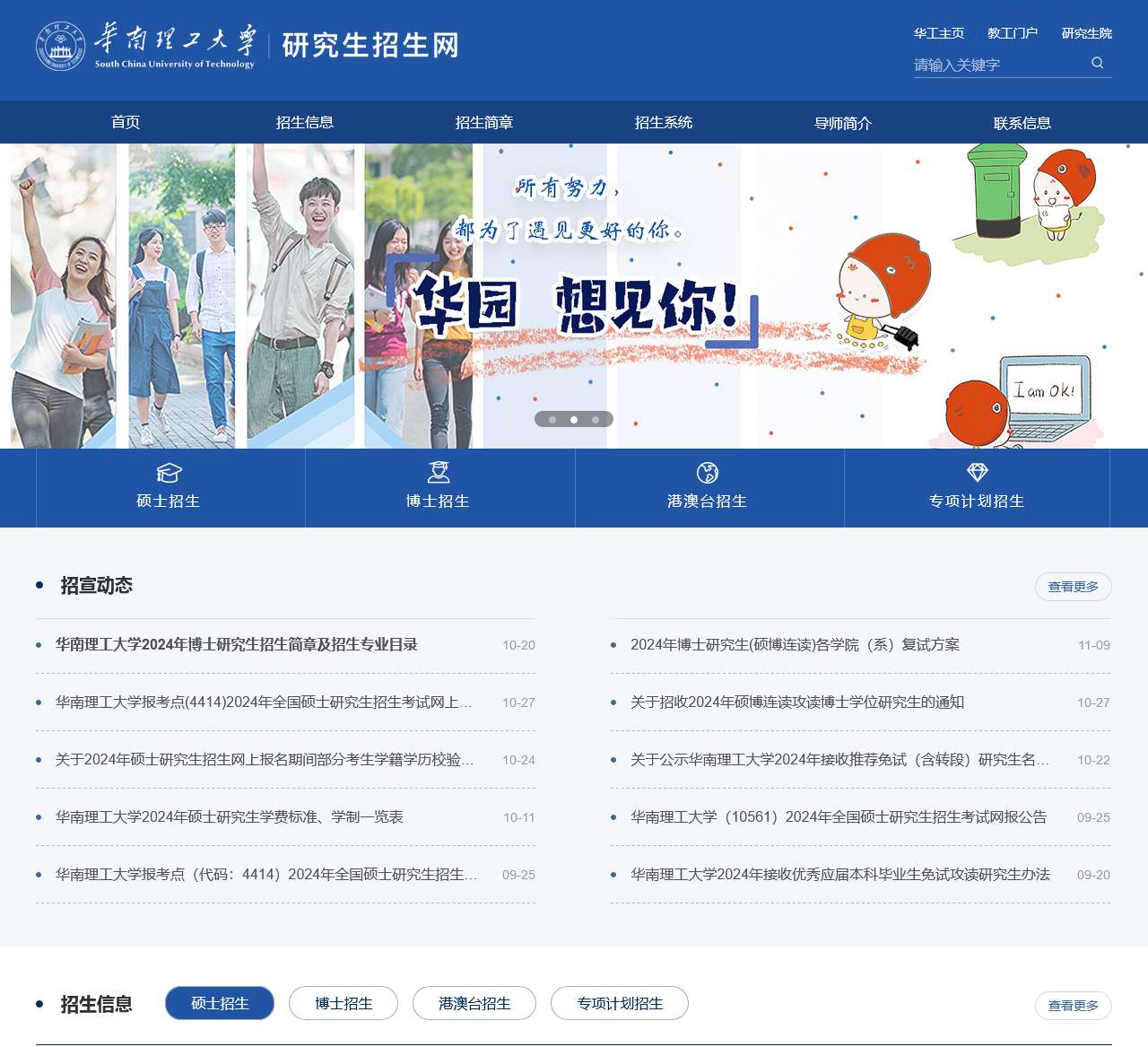1148x1047 pixels.
Task: Open the 招生系统 navigation menu
Action: (x=664, y=122)
